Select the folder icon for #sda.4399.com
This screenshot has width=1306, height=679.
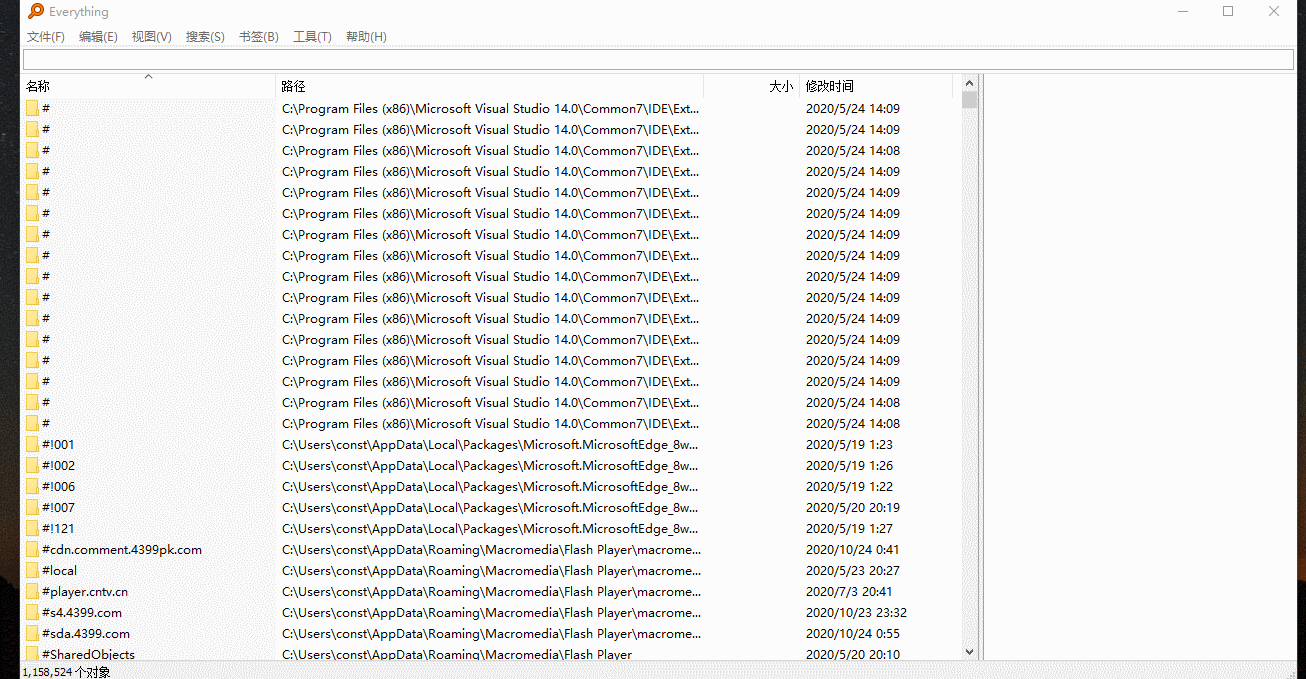click(32, 634)
